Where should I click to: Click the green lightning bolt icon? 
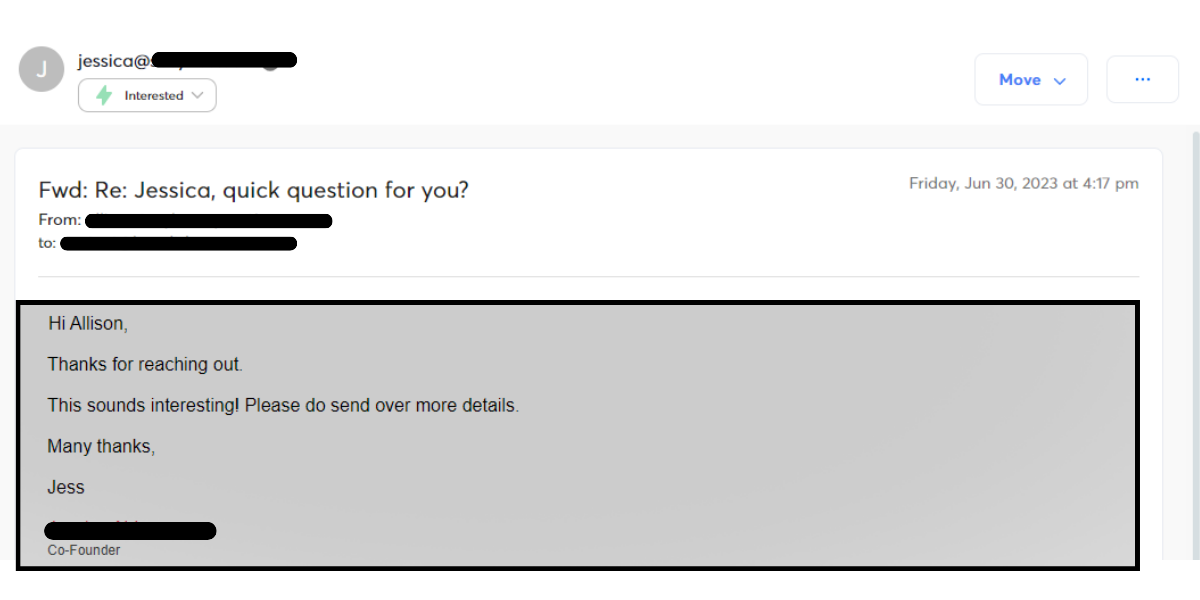(x=104, y=96)
